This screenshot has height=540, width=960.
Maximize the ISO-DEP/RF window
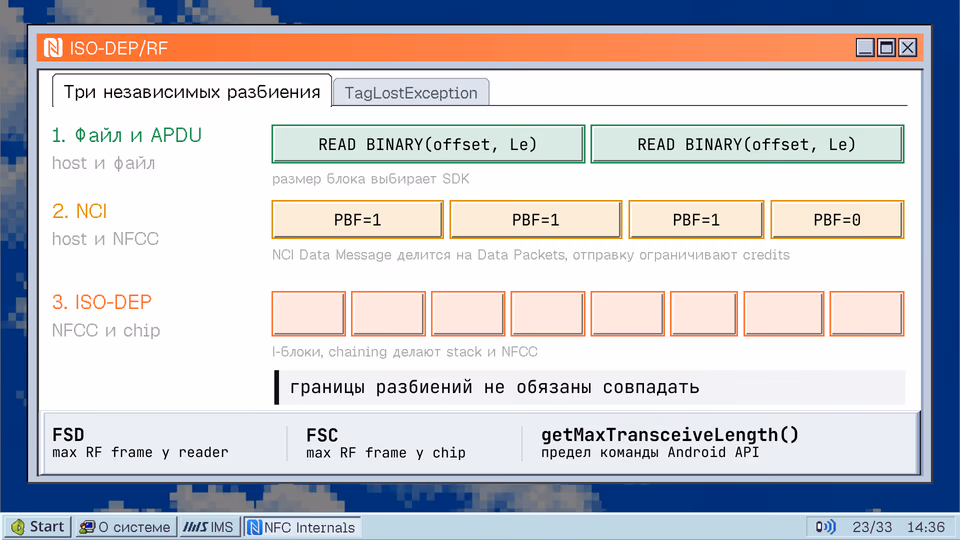[x=886, y=47]
